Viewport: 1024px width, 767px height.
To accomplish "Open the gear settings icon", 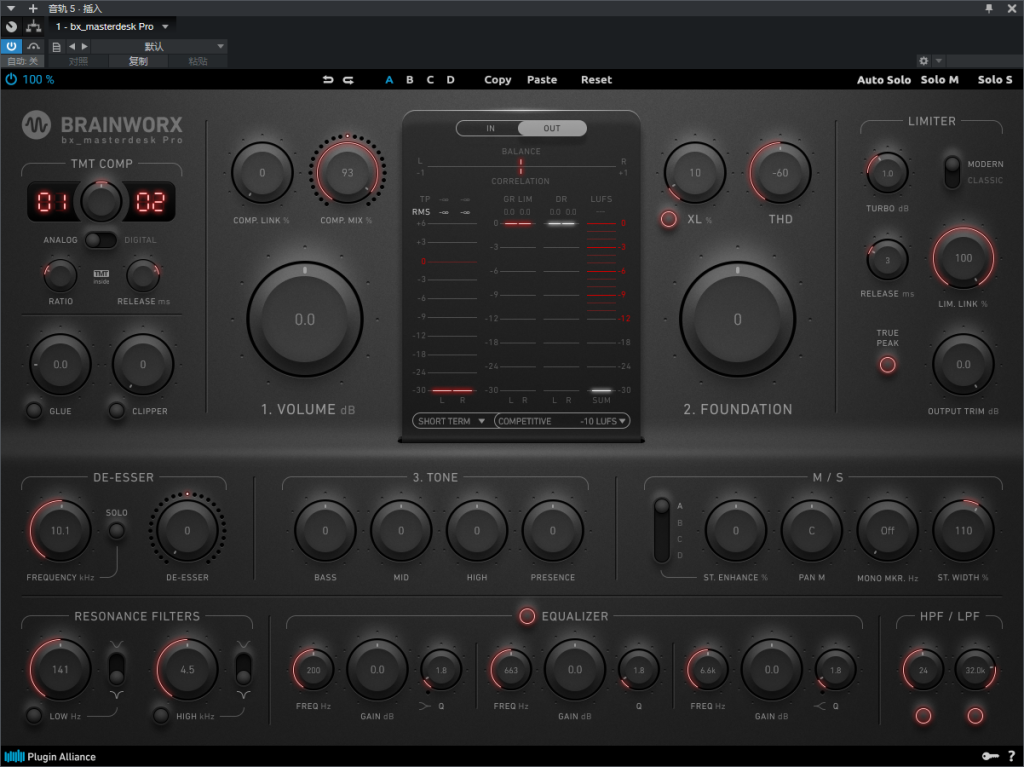I will (x=923, y=61).
